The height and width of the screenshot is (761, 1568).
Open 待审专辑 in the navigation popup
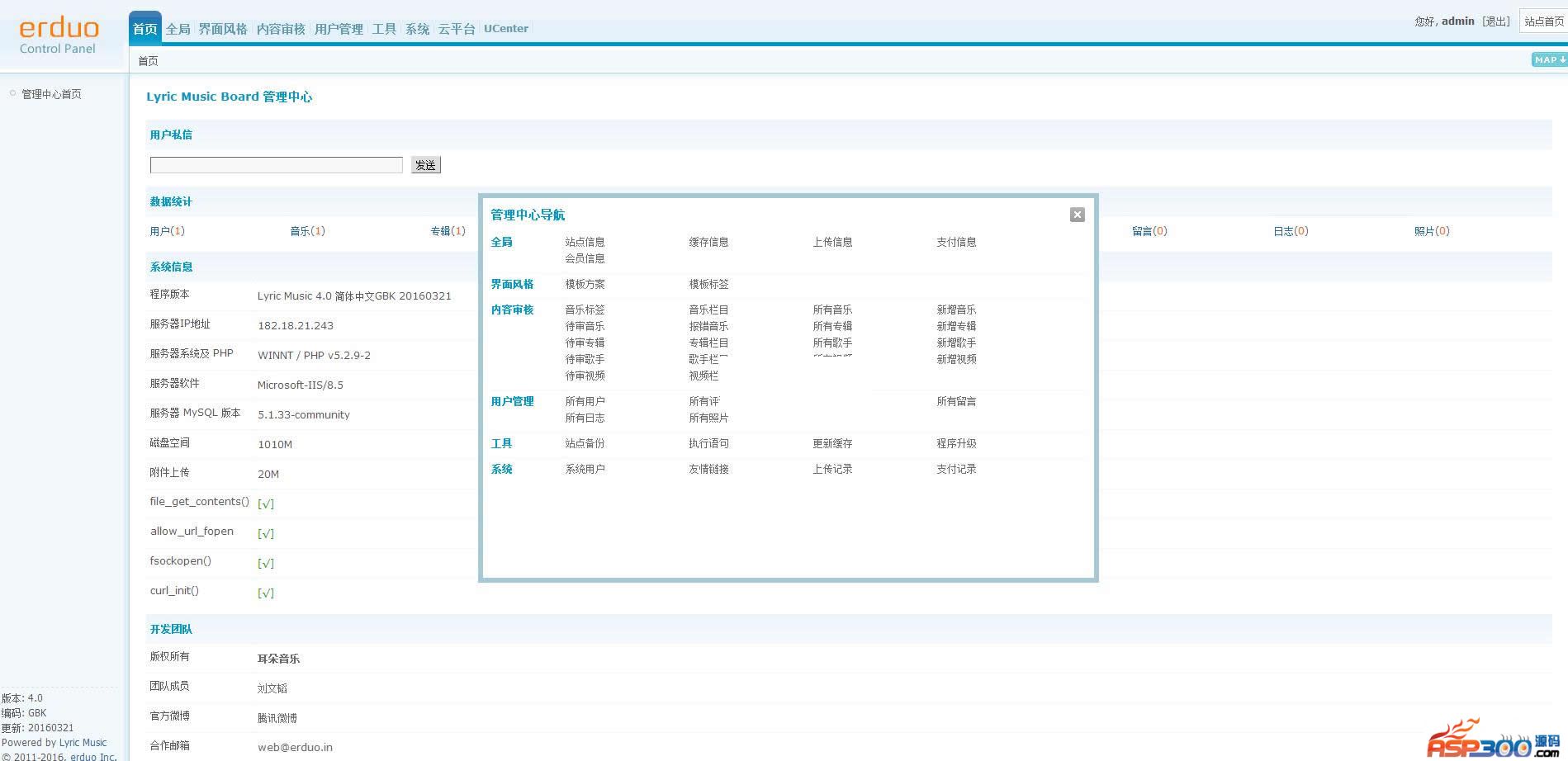coord(585,343)
